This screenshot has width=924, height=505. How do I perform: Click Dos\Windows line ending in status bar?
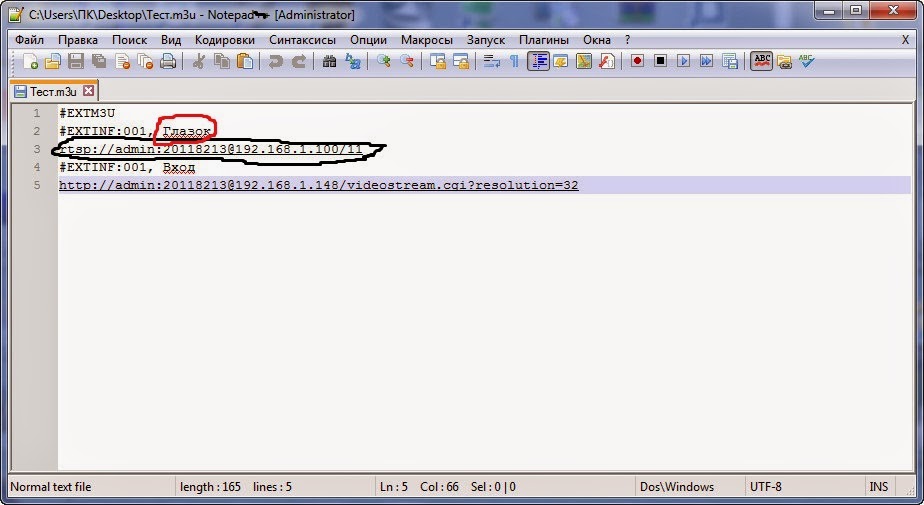(x=676, y=487)
